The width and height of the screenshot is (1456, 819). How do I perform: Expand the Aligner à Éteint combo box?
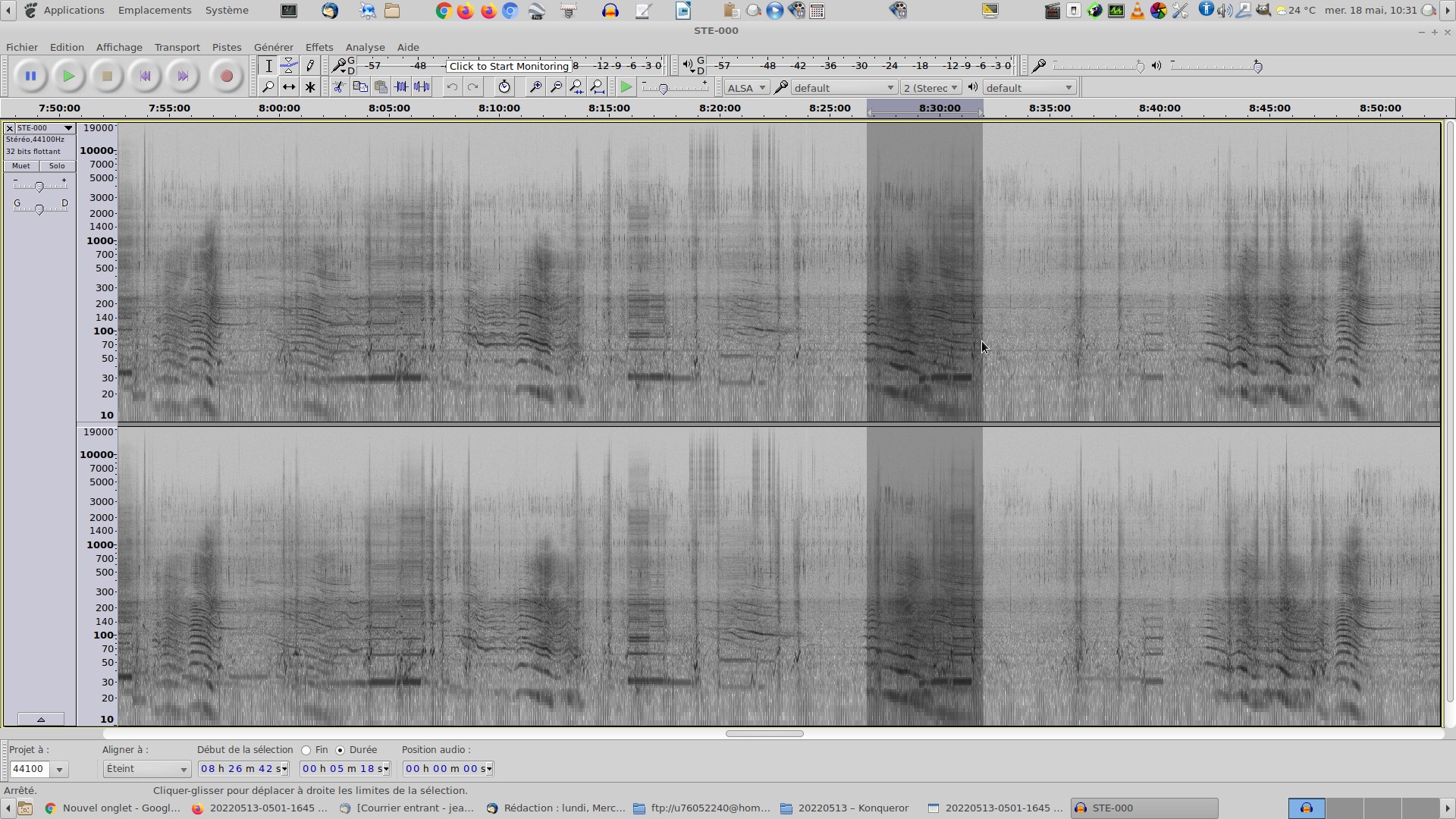[146, 769]
